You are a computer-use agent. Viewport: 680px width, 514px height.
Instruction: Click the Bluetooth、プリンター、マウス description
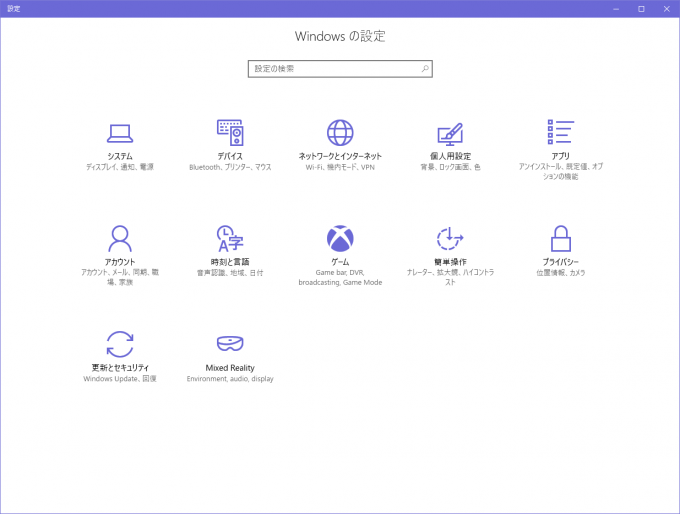click(230, 167)
